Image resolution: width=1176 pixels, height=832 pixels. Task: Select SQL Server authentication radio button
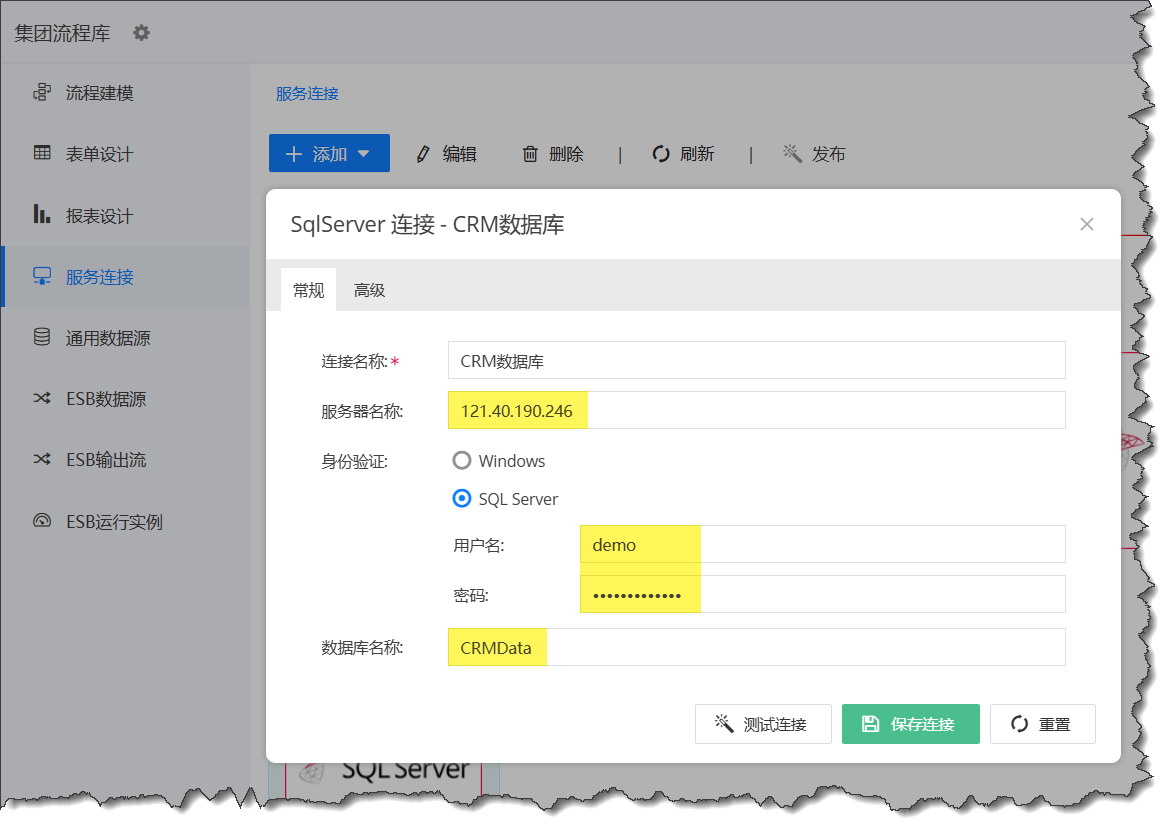(x=462, y=498)
